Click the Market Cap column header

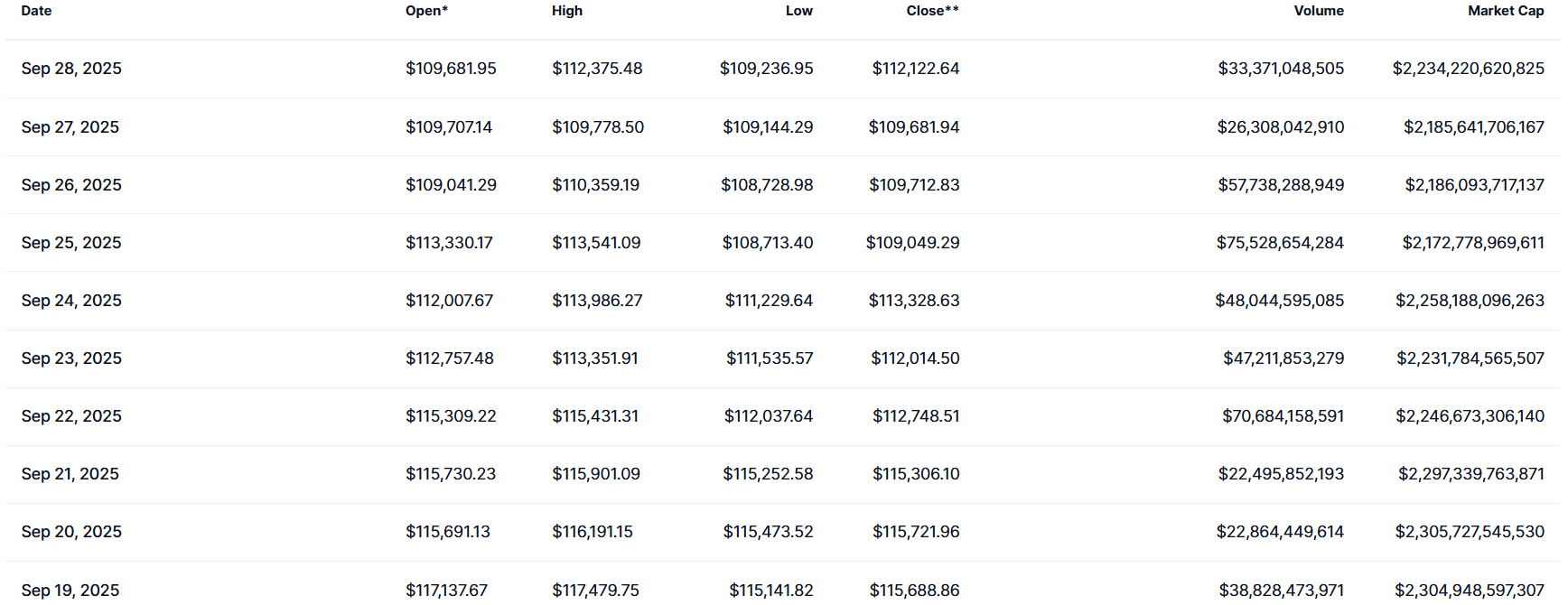click(1505, 11)
